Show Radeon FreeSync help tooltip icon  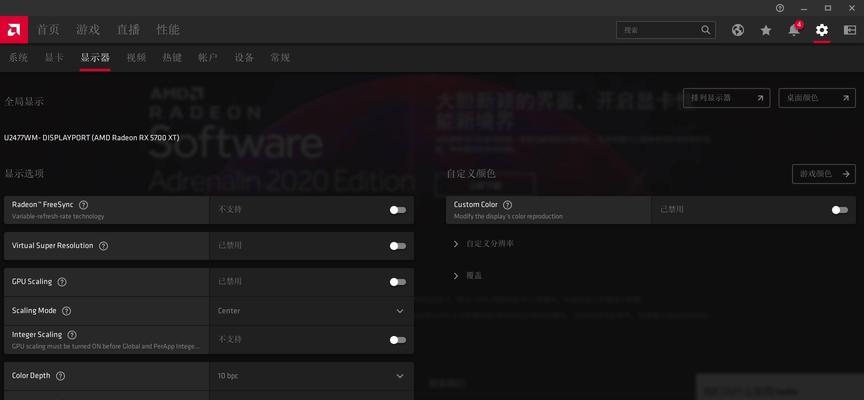(x=83, y=204)
